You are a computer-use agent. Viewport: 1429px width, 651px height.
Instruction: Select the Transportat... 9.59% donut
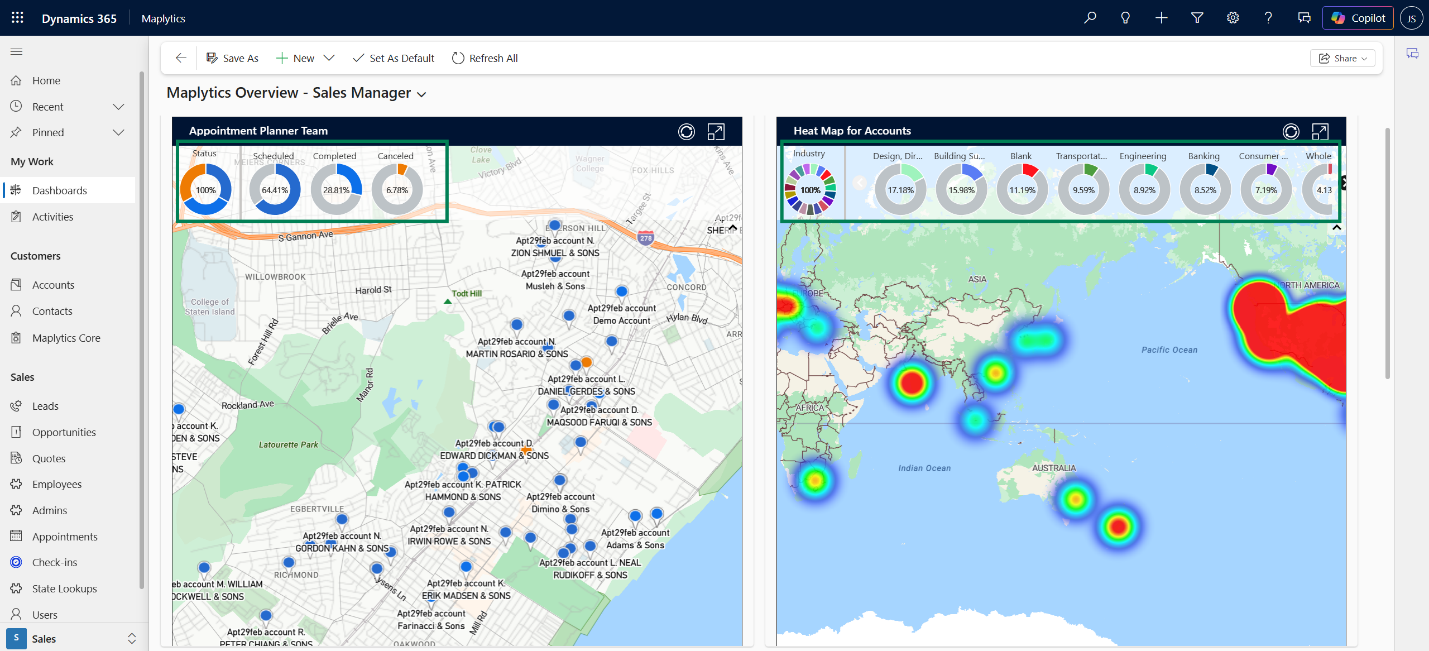(x=1083, y=189)
